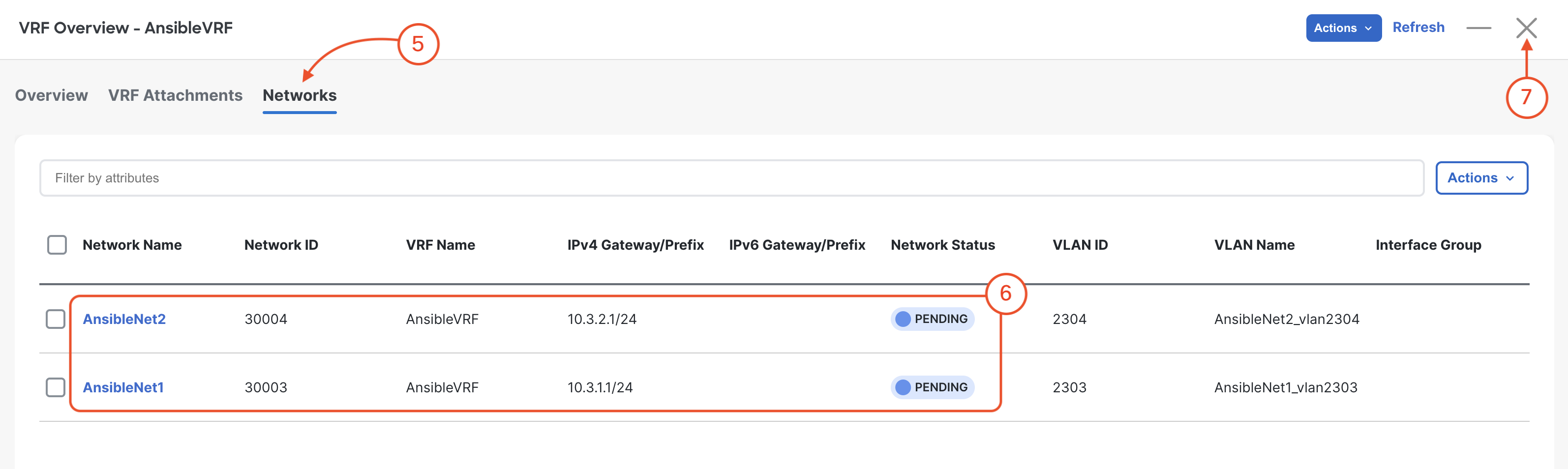Minimize the VRF Overview panel
The height and width of the screenshot is (469, 1568).
tap(1478, 28)
